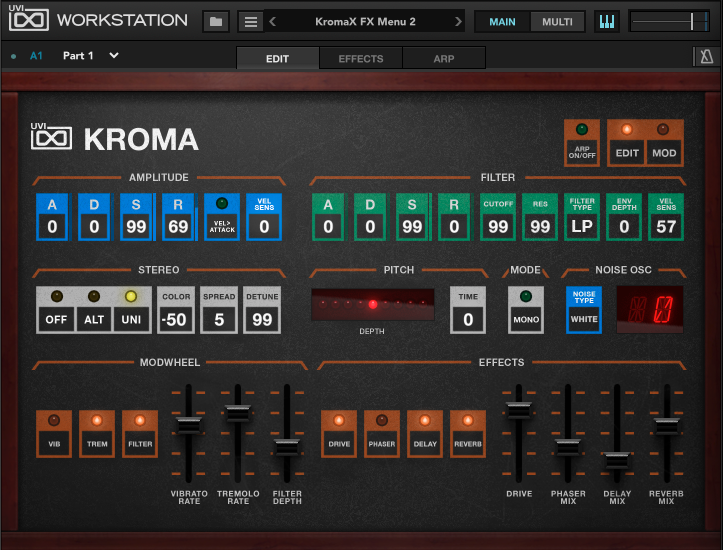Click the filter Sustain value 99

[412, 226]
